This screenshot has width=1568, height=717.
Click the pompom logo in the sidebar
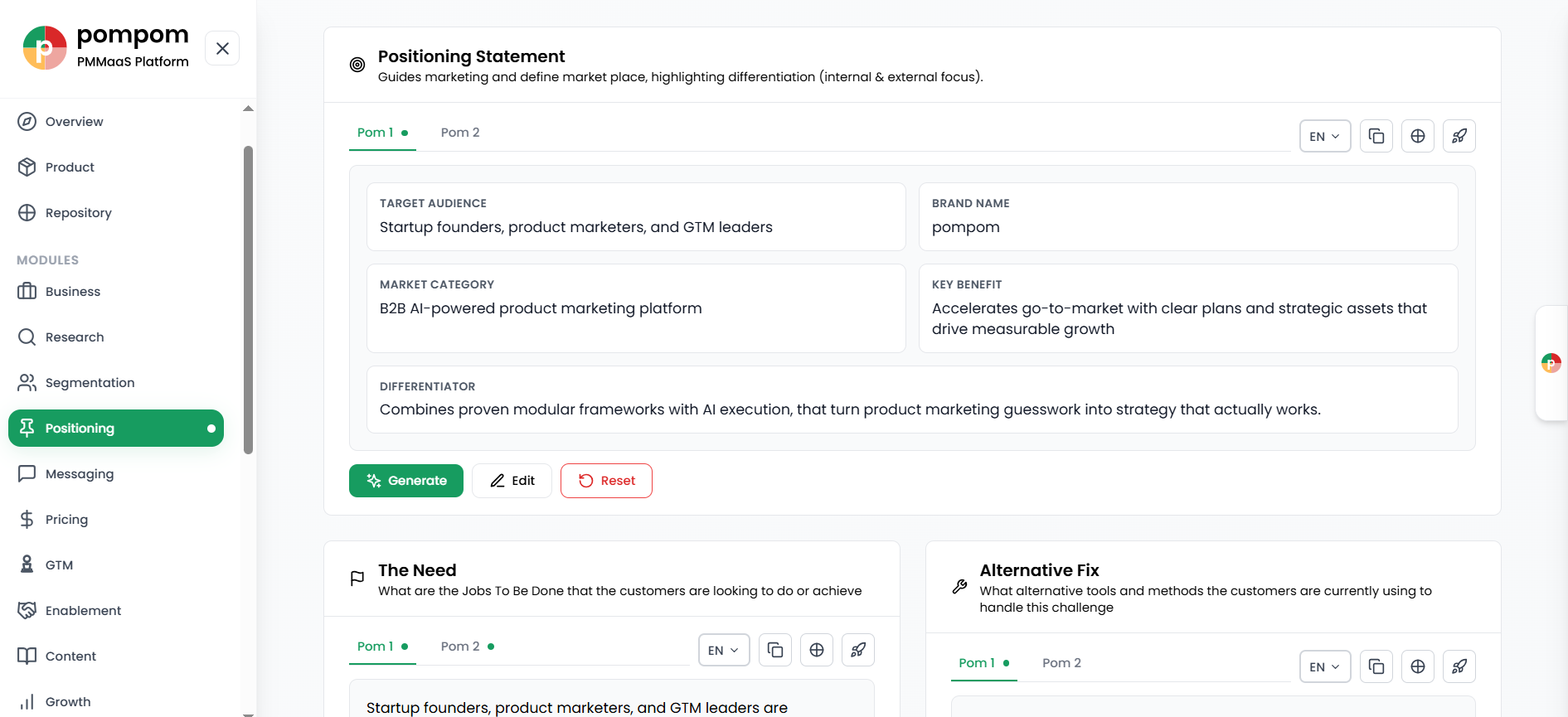coord(45,48)
